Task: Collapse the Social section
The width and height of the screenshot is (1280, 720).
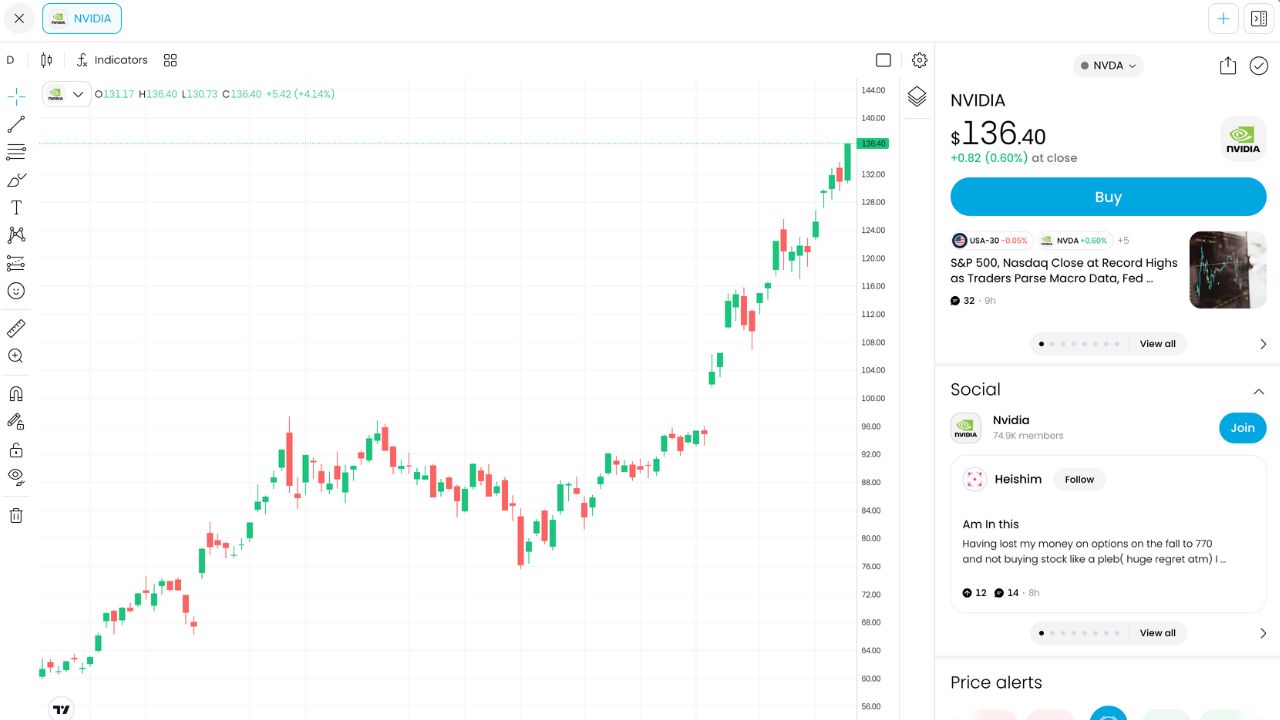Action: [x=1258, y=391]
